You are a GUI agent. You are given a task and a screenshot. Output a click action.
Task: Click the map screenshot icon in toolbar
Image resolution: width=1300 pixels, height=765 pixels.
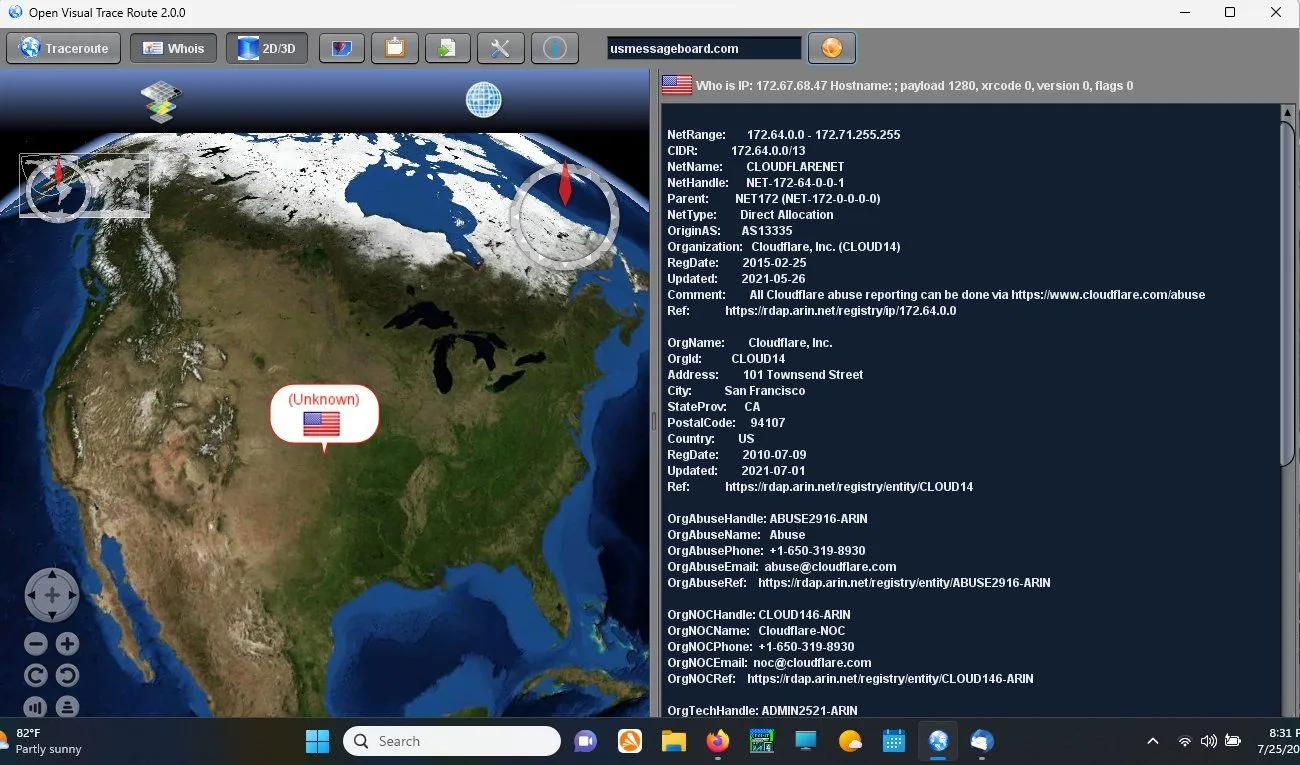tap(341, 48)
